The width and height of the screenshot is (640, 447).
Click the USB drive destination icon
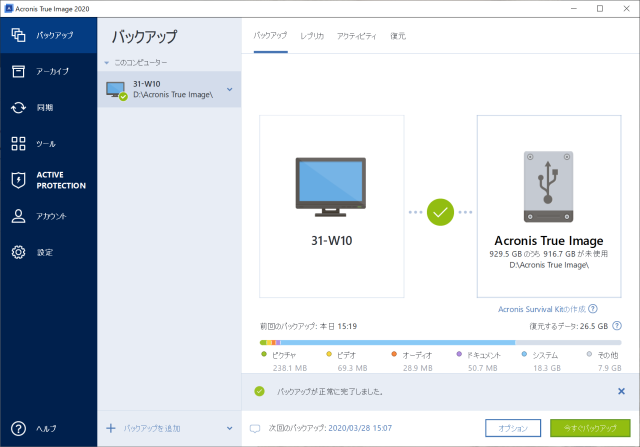click(548, 187)
